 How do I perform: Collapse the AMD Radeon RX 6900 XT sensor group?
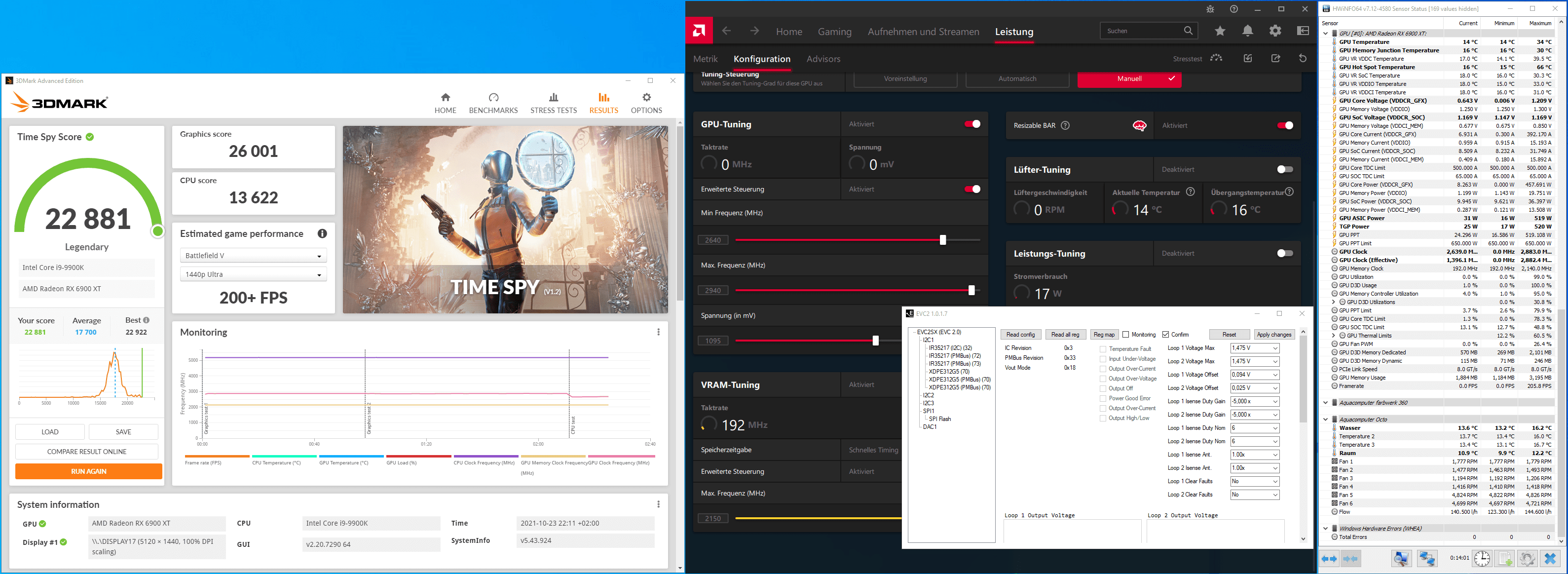click(x=1326, y=34)
